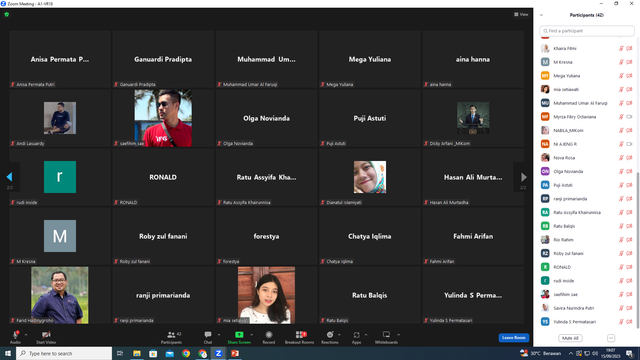Open PowerPoint from taskbar
Screen dimensions: 640x360
point(235,353)
